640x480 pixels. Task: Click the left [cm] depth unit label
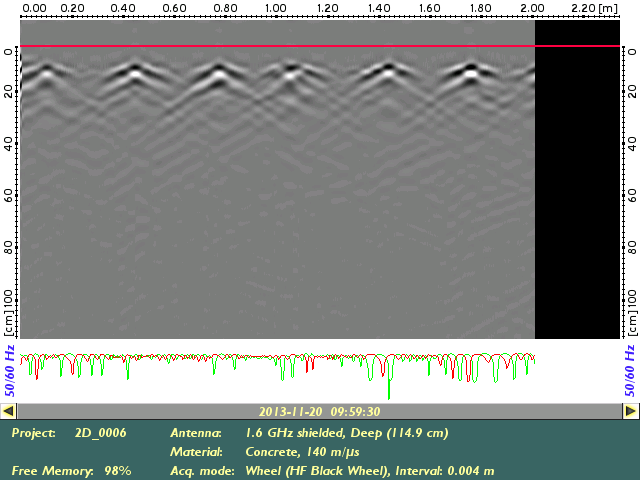[x=8, y=323]
